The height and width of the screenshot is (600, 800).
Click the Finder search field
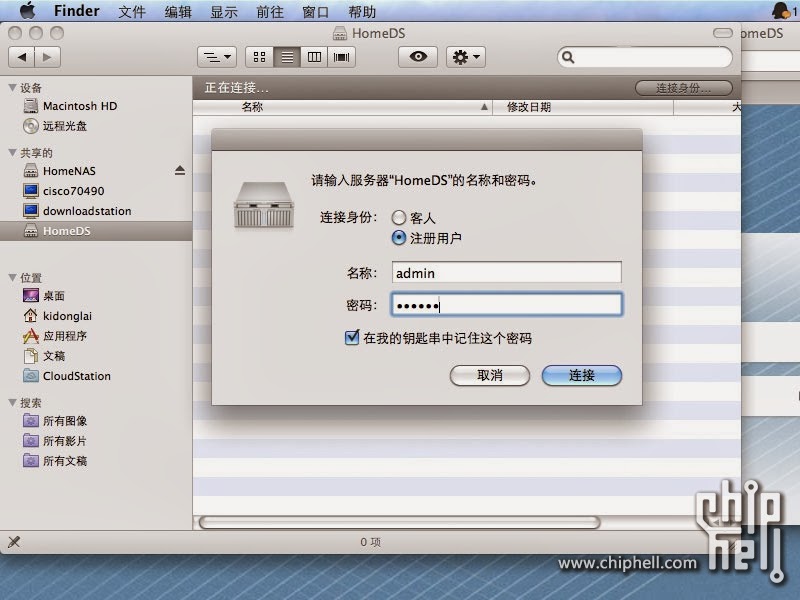coord(645,57)
